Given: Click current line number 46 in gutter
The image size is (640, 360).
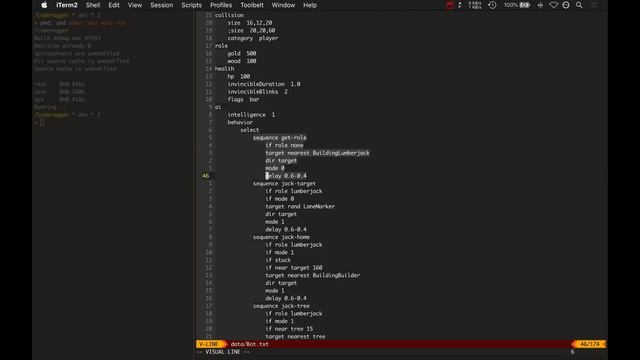Looking at the screenshot, I should [206, 176].
